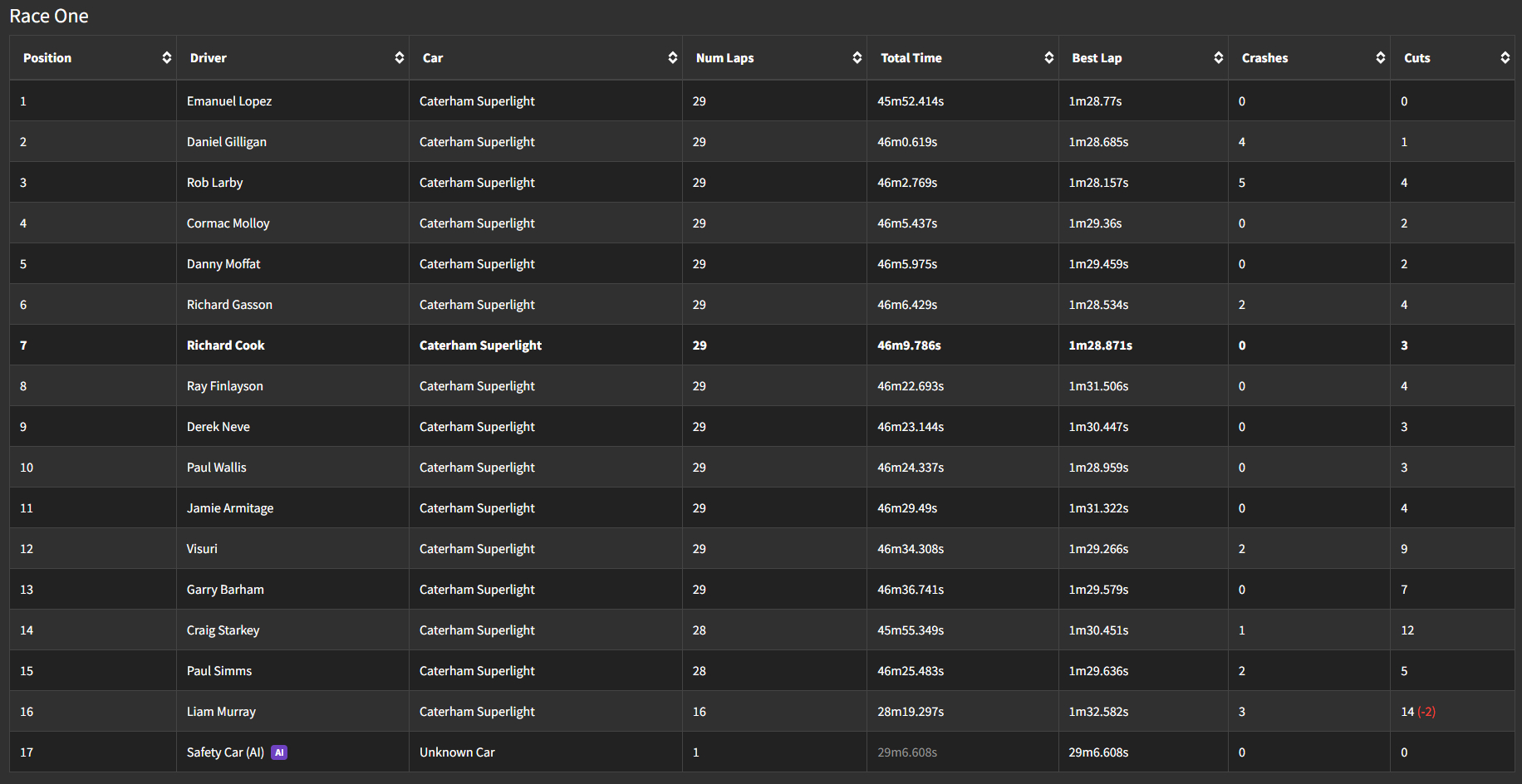Select driver Richard Gasson
This screenshot has height=784, width=1522.
click(229, 305)
